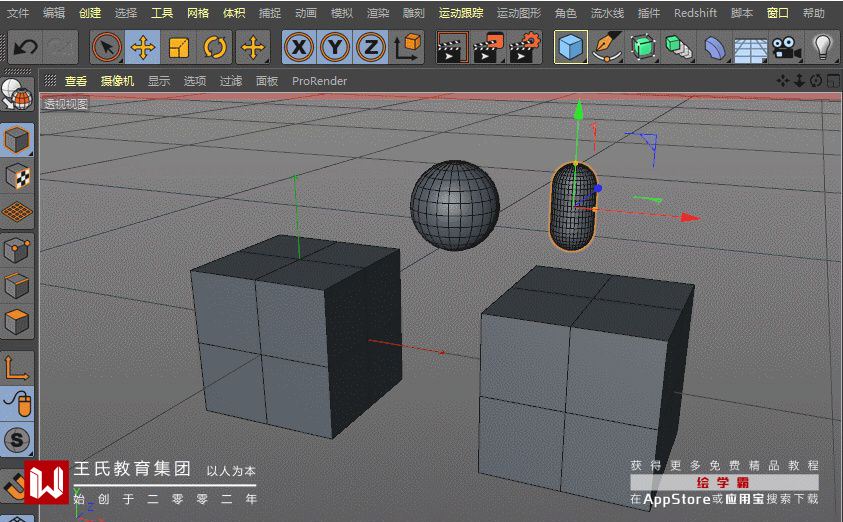This screenshot has width=843, height=522.
Task: Switch to Points mode
Action: tap(17, 251)
